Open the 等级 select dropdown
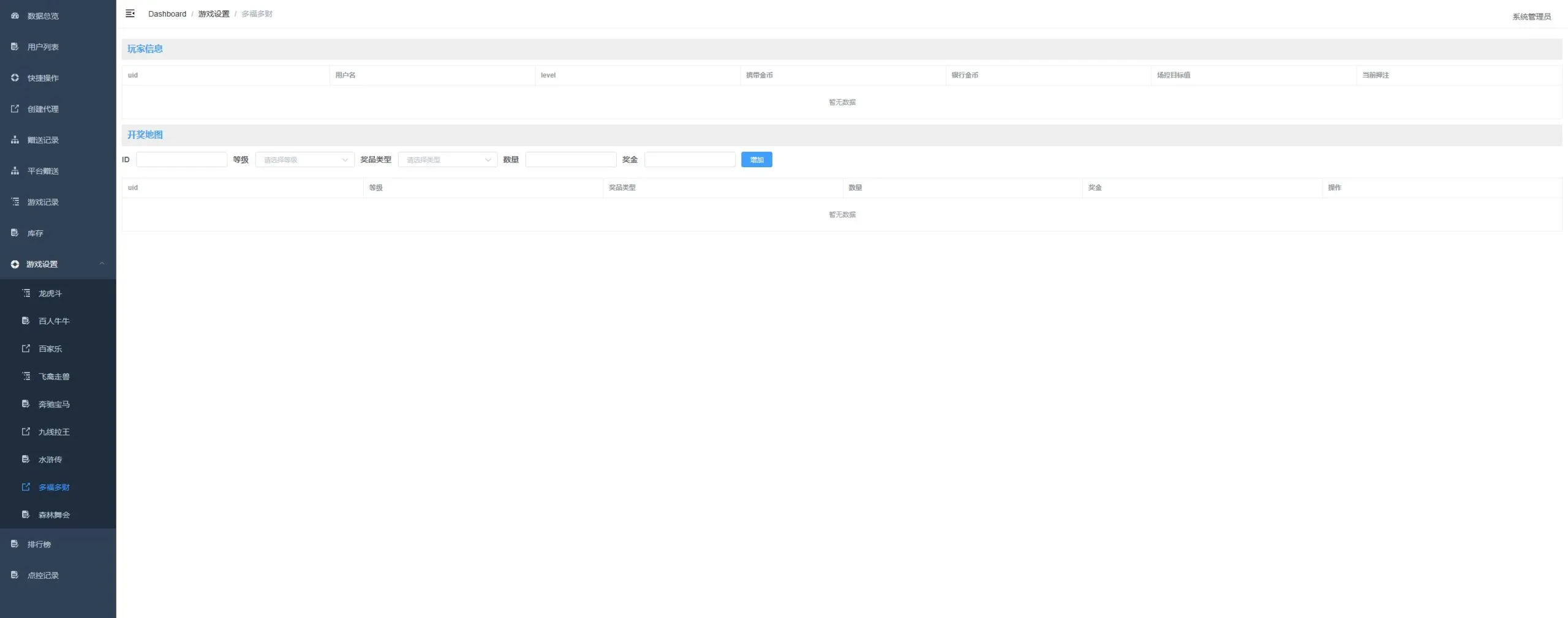 click(304, 160)
